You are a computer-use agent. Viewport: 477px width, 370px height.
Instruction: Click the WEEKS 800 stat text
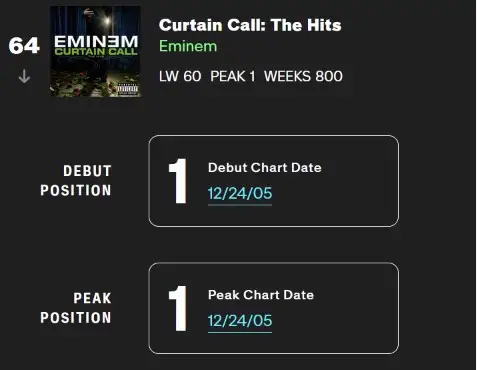[x=303, y=76]
